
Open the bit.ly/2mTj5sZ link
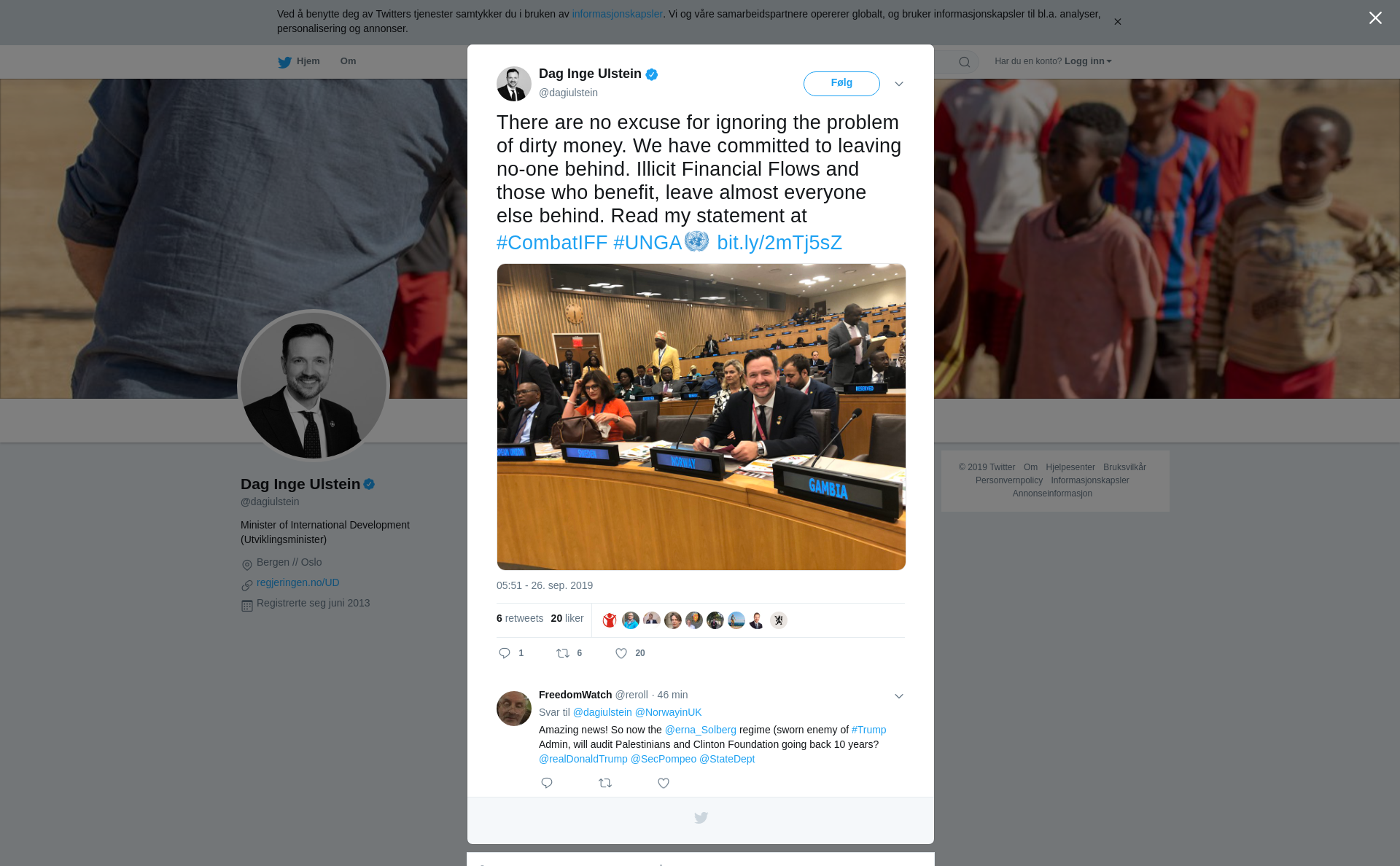coord(779,243)
